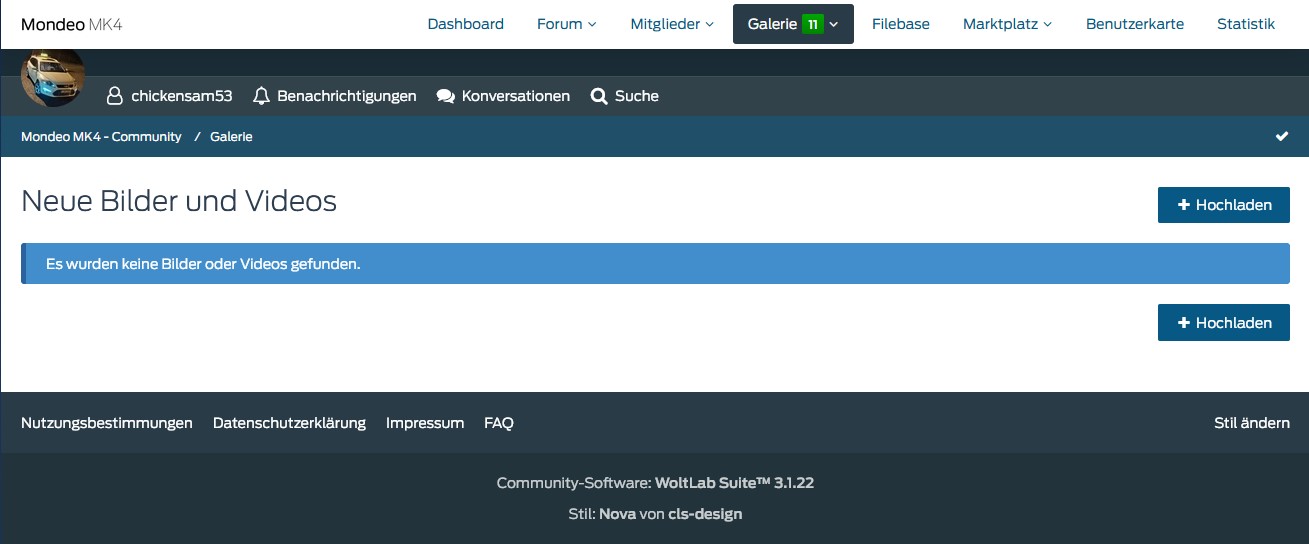Expand the Forum dropdown menu
The width and height of the screenshot is (1309, 544).
point(566,24)
